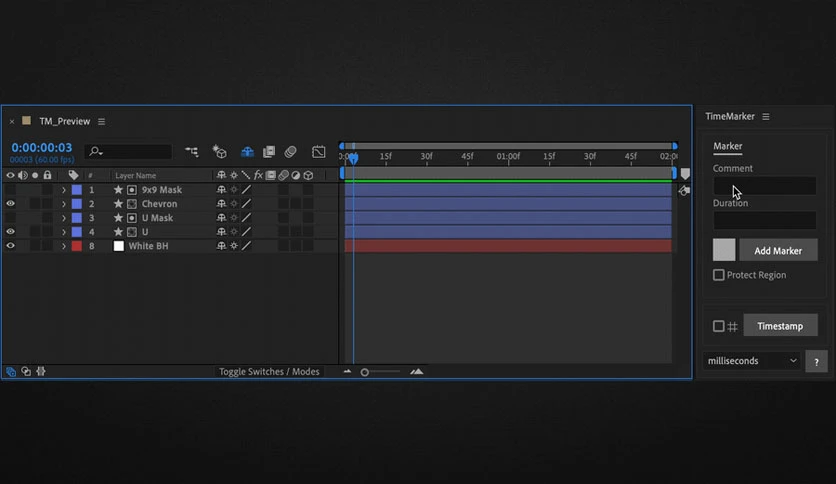836x484 pixels.
Task: Hide the U layer visibility eye
Action: 10,231
